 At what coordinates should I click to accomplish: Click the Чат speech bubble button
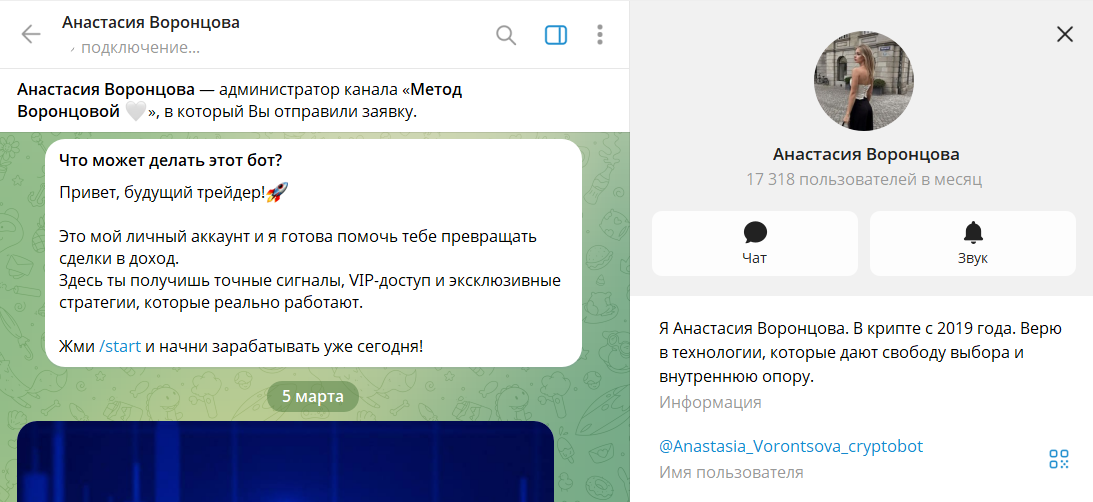755,243
